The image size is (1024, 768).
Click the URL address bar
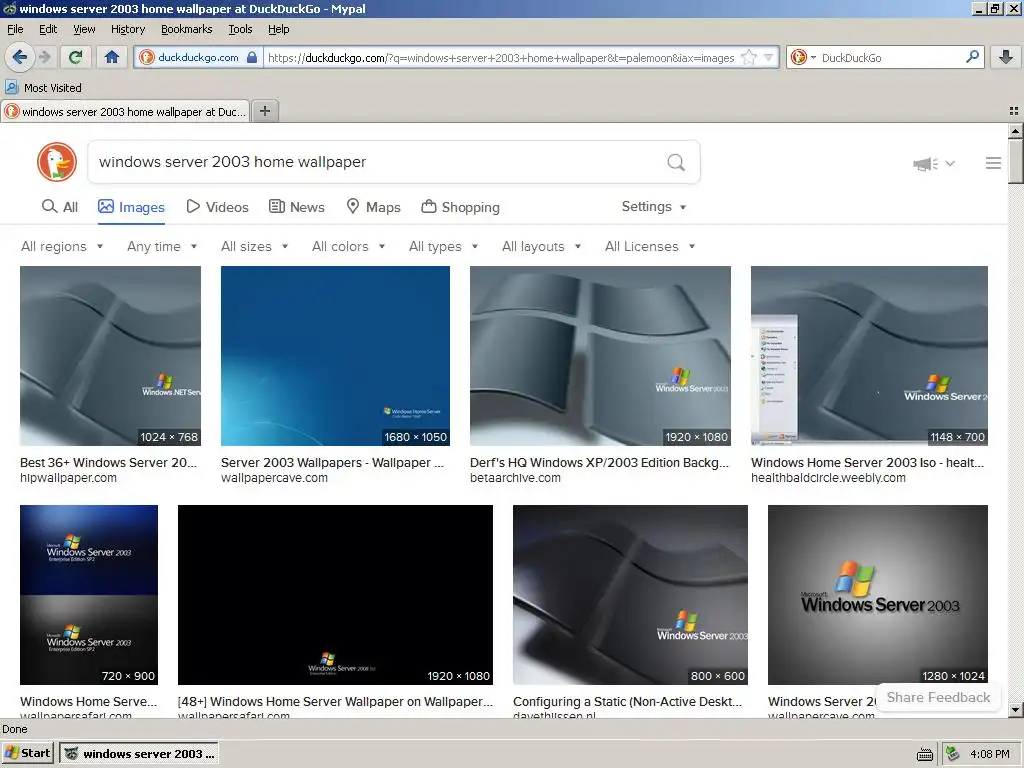click(500, 57)
